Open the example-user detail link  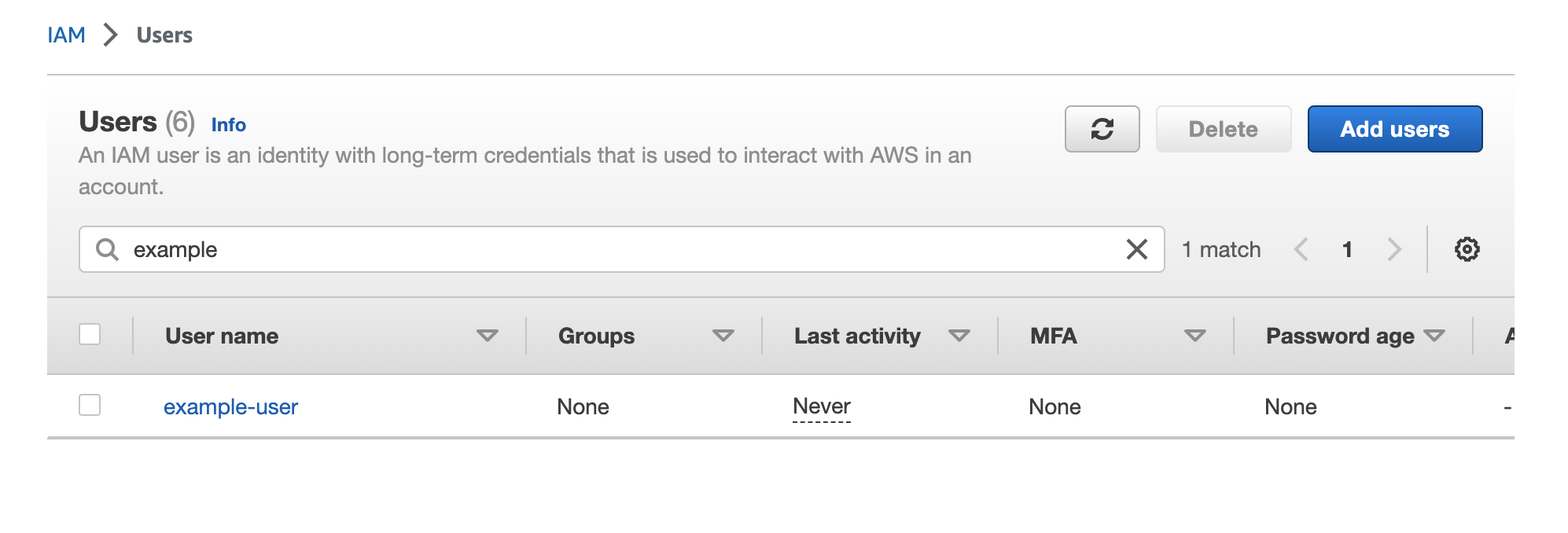tap(230, 406)
